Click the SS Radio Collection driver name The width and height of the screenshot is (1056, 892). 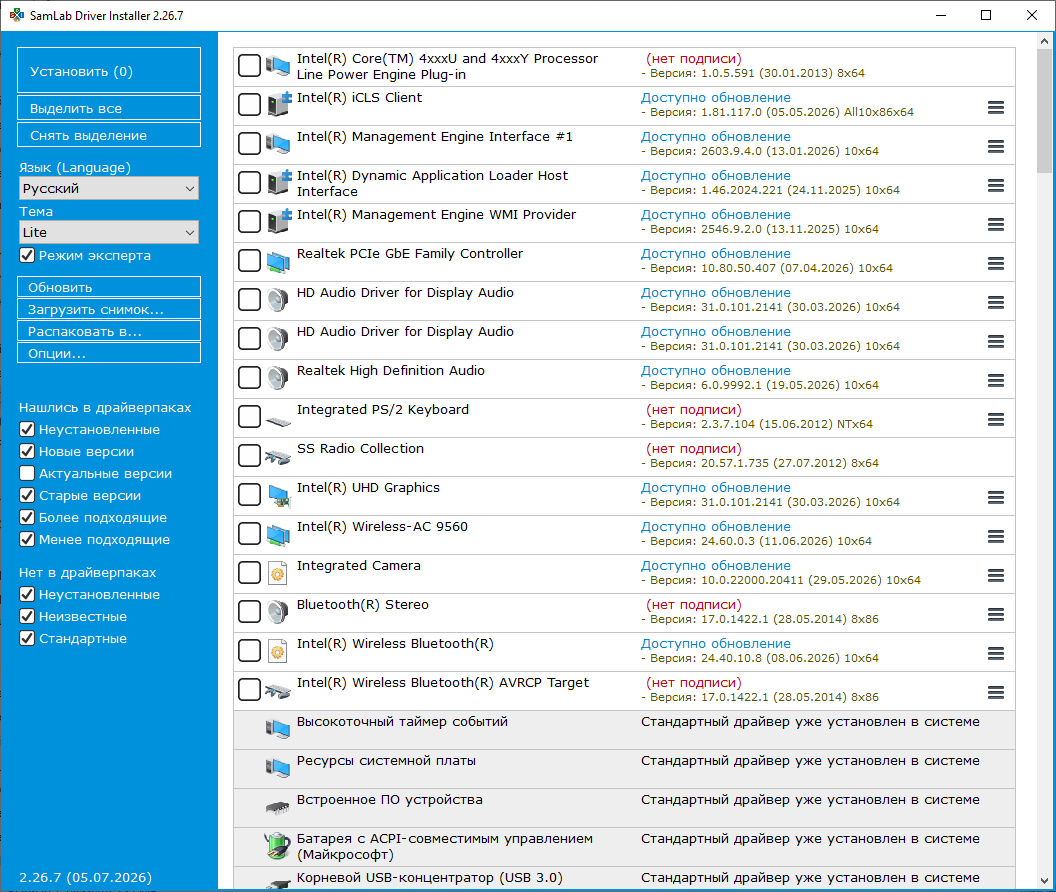click(x=360, y=449)
